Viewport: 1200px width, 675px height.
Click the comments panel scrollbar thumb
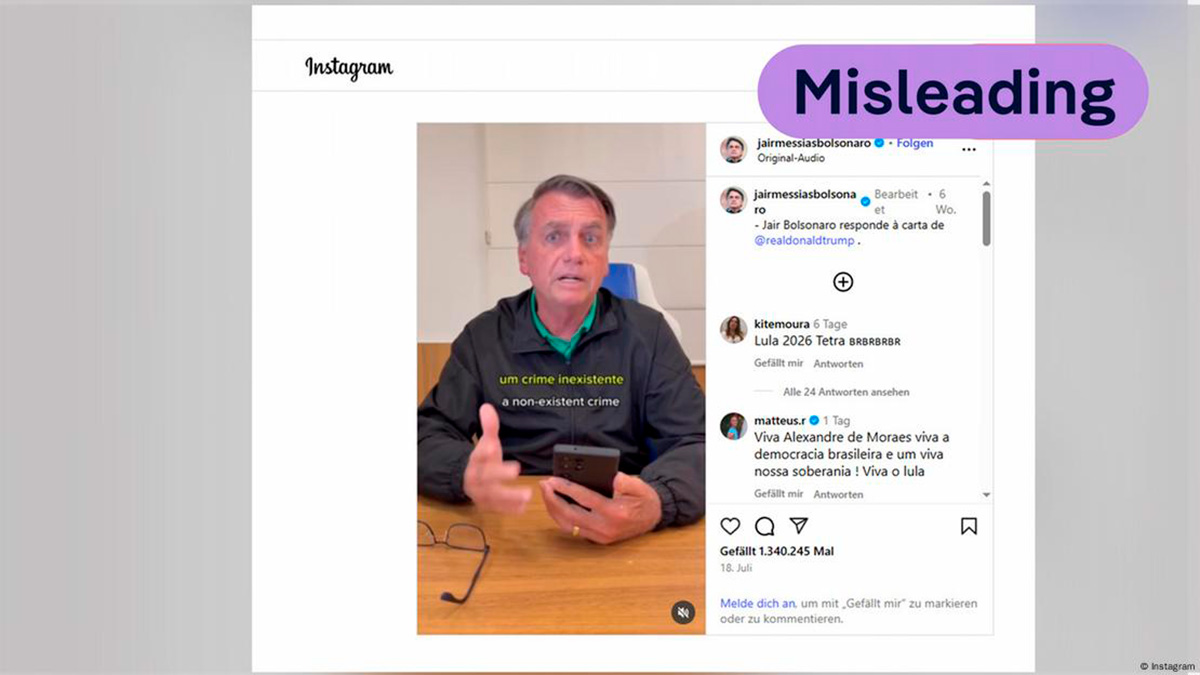[x=987, y=218]
